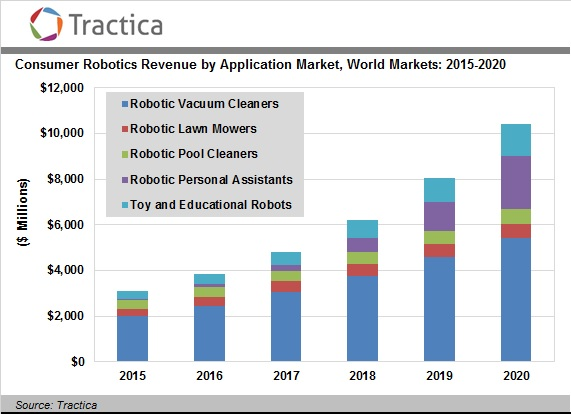Click the Tractica logo icon

[x=46, y=24]
